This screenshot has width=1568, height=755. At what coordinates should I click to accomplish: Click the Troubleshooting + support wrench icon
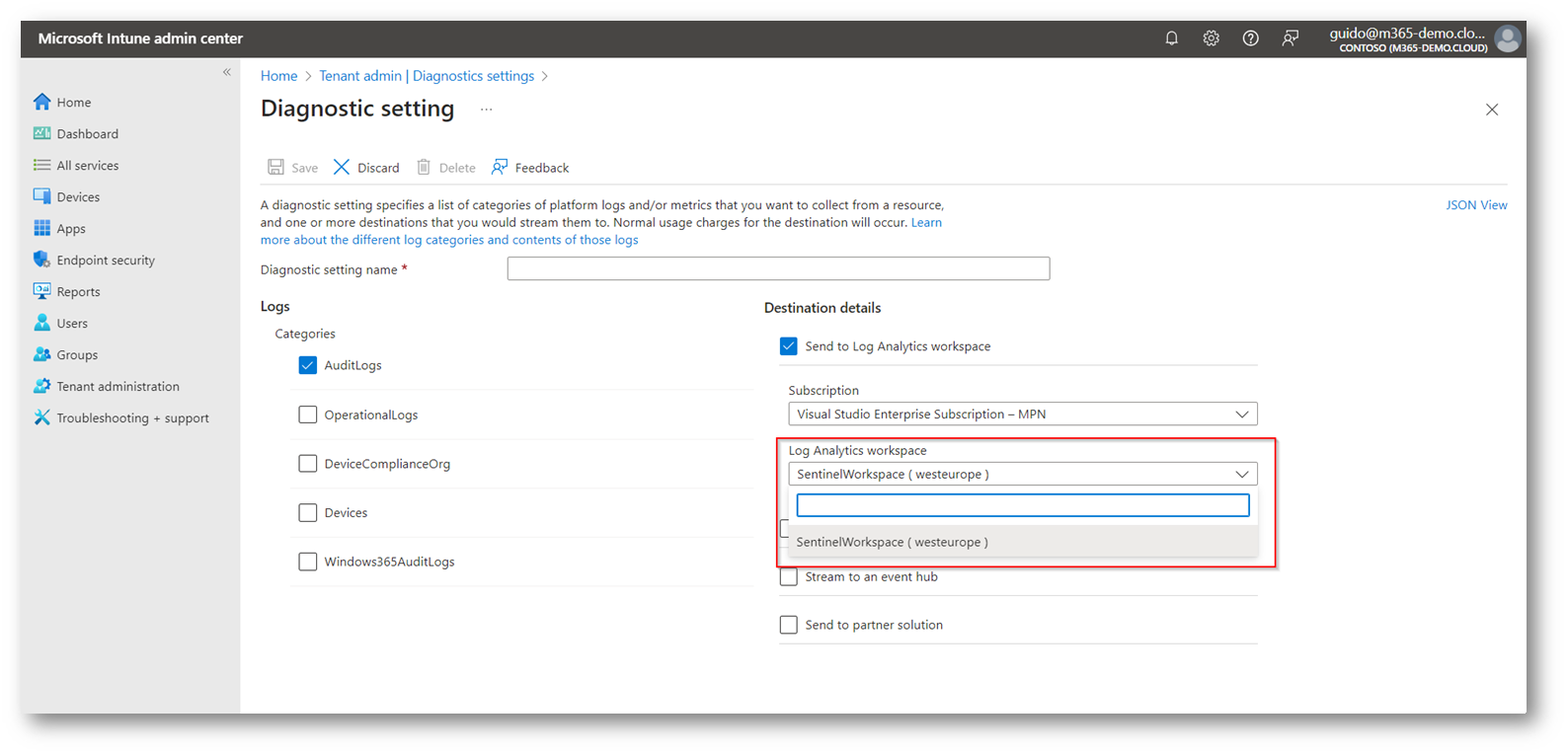coord(41,417)
